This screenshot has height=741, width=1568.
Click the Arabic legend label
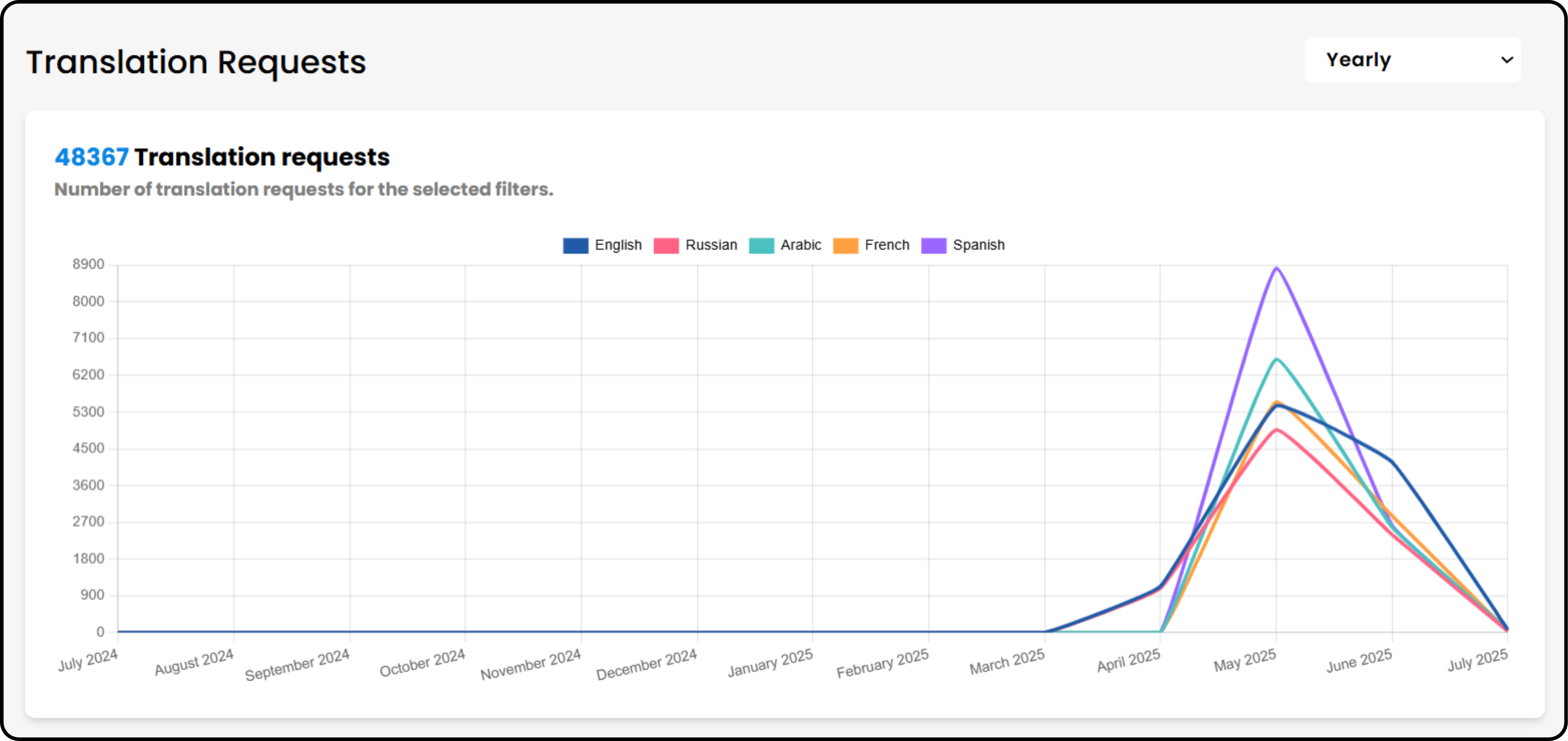[800, 245]
